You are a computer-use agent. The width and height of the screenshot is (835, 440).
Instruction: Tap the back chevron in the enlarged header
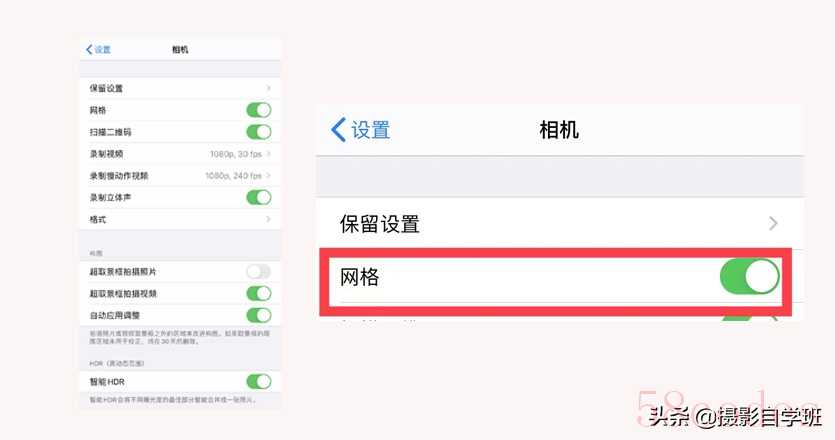click(338, 129)
